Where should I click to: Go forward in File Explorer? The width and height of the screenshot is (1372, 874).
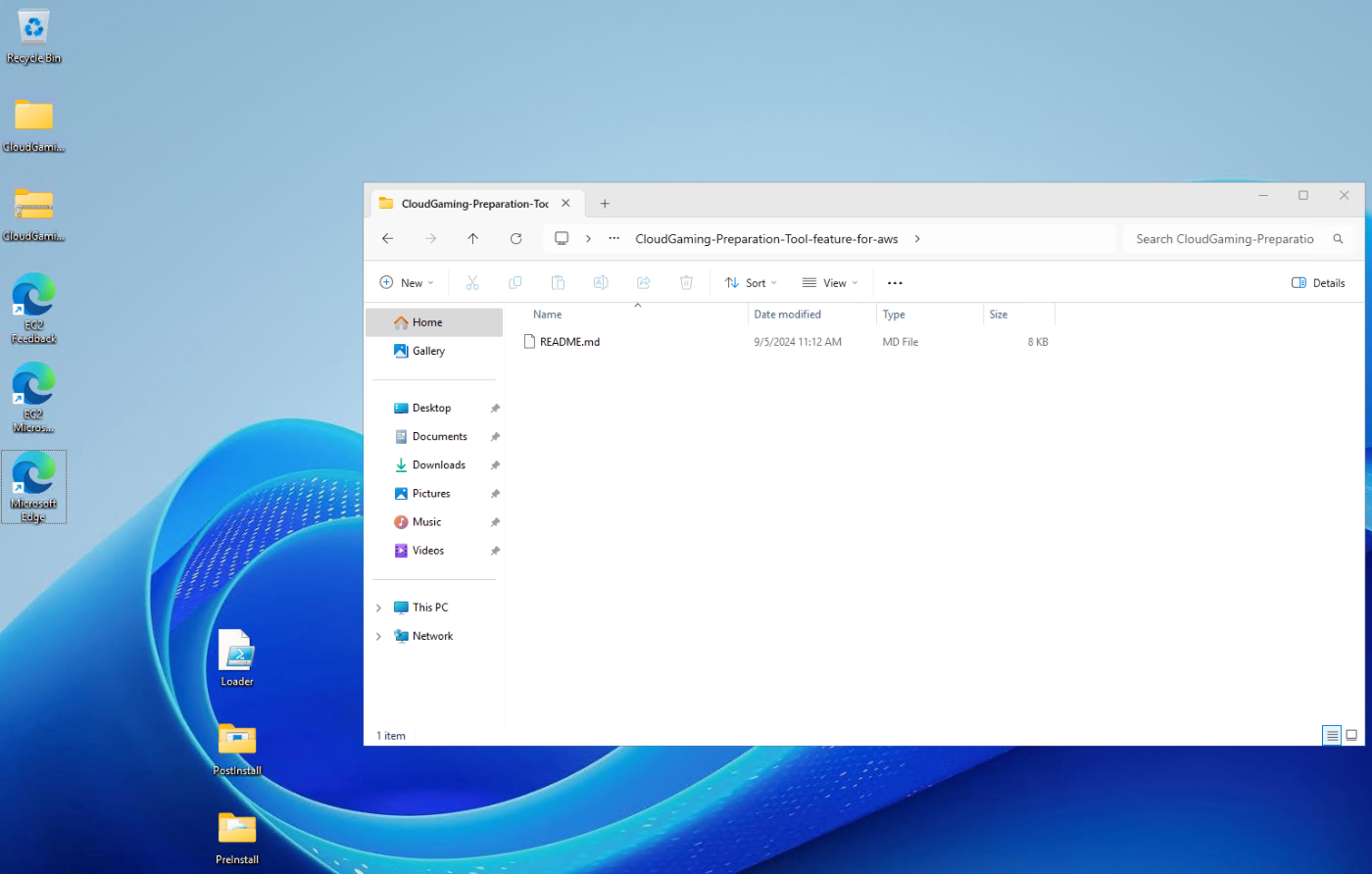click(430, 239)
